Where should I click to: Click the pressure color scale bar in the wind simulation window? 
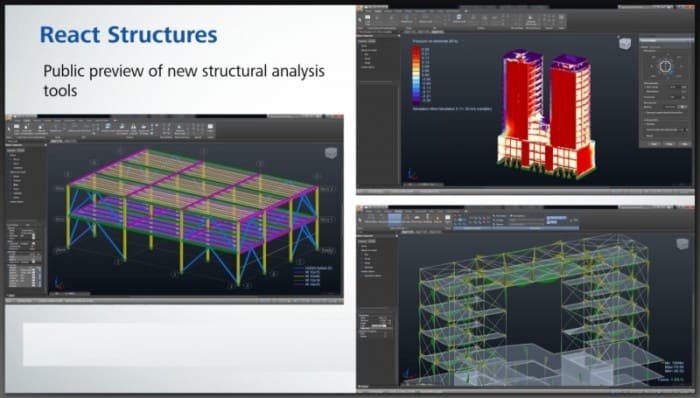[x=416, y=75]
